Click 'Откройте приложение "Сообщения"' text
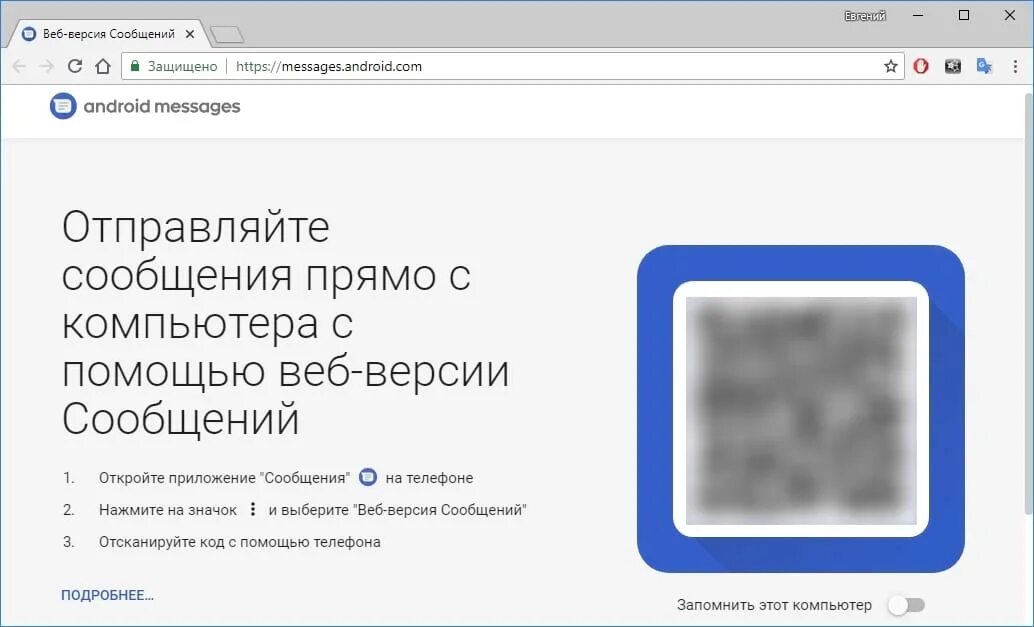Image resolution: width=1034 pixels, height=627 pixels. pos(224,477)
